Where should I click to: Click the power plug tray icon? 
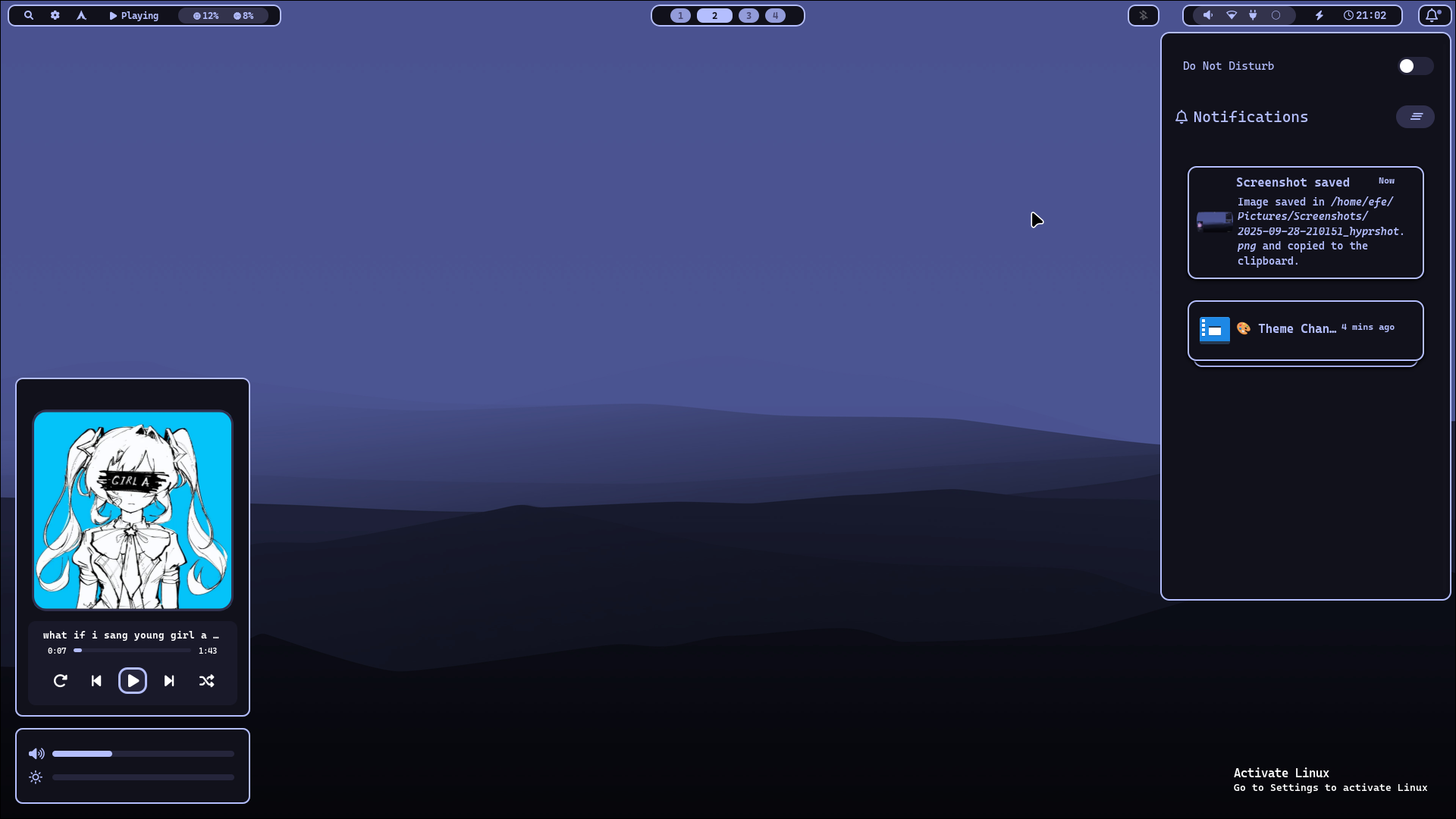point(1253,15)
